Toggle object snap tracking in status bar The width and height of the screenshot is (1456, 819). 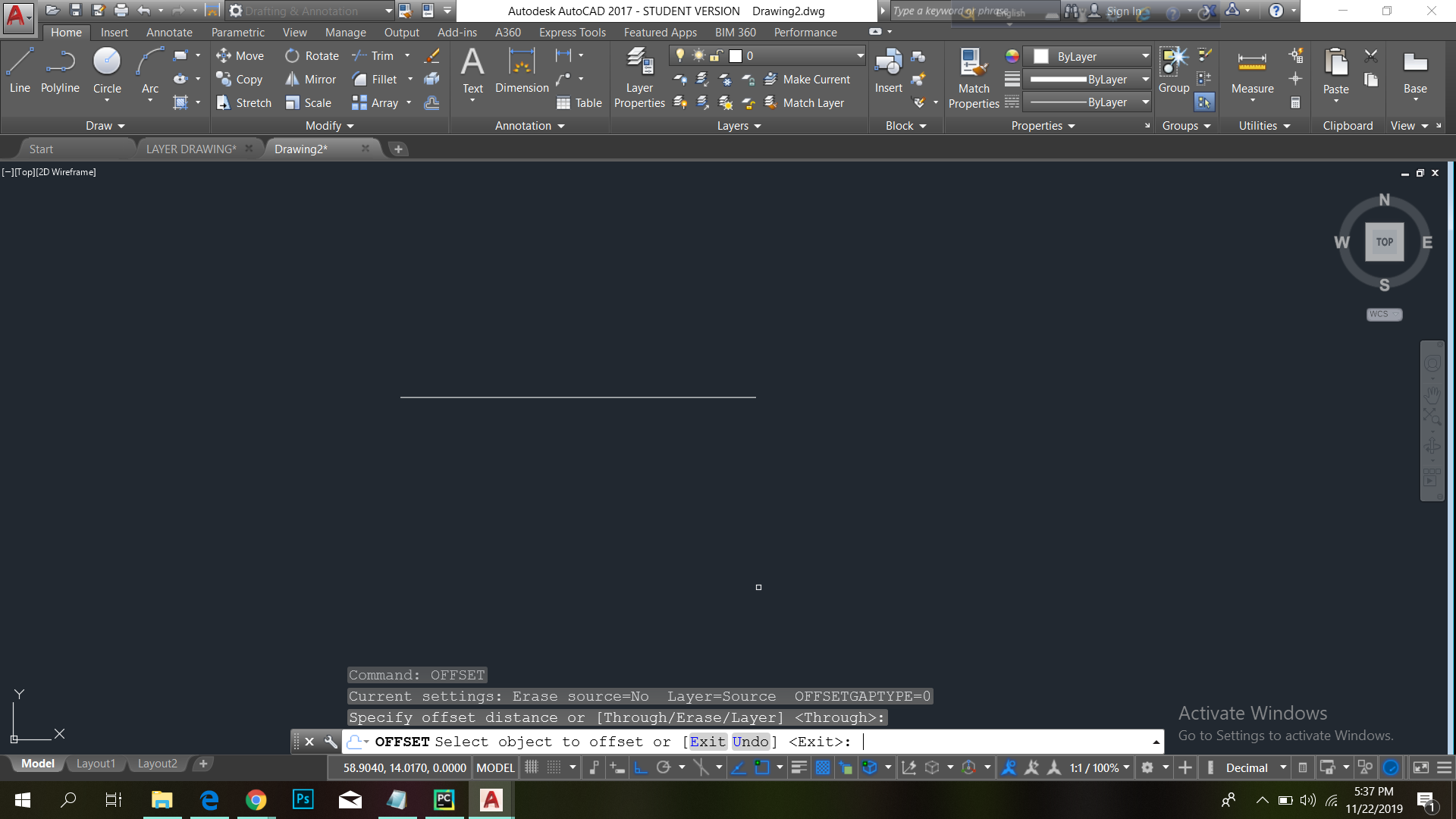tap(738, 767)
